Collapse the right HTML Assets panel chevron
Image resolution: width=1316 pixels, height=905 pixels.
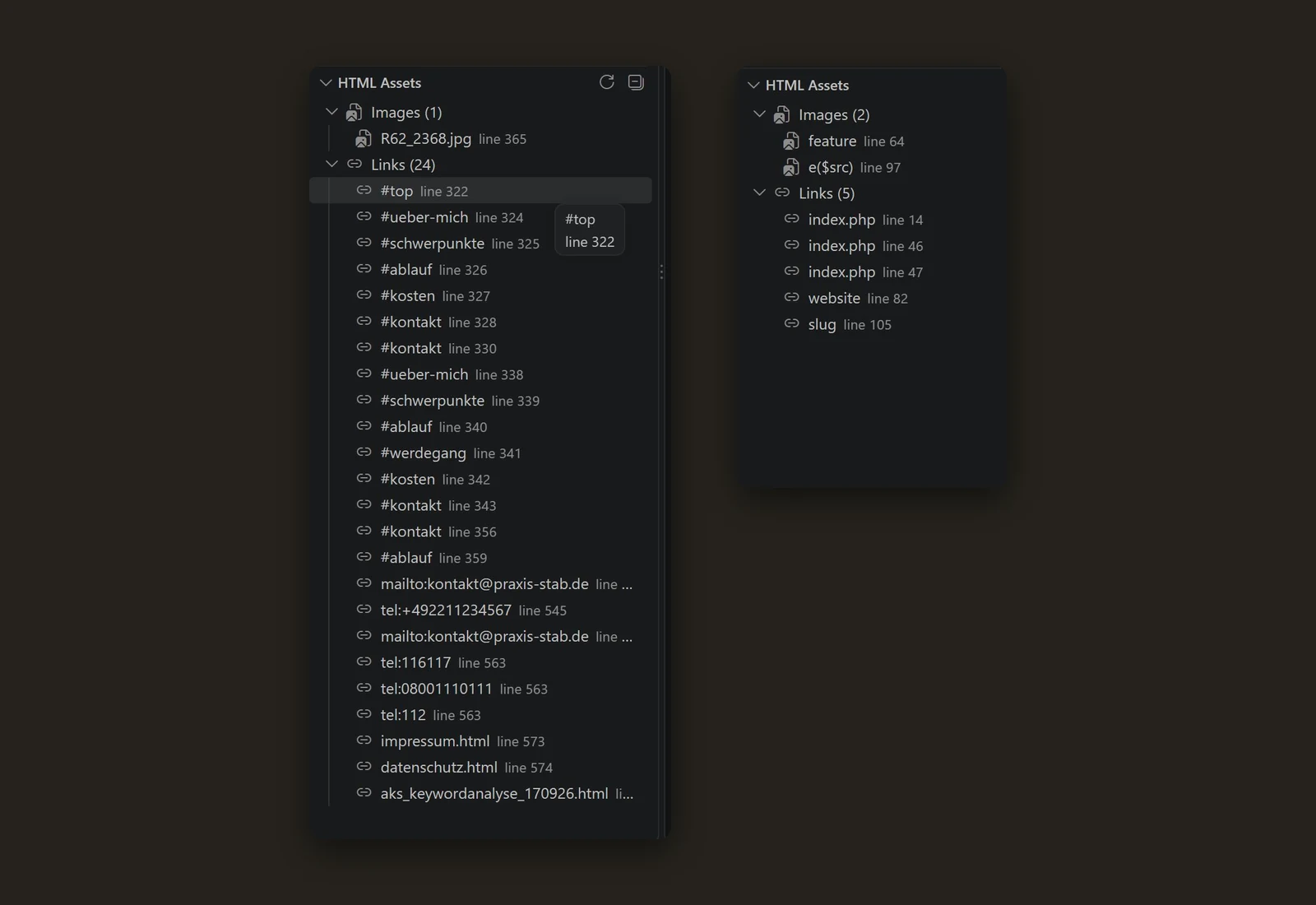coord(753,86)
